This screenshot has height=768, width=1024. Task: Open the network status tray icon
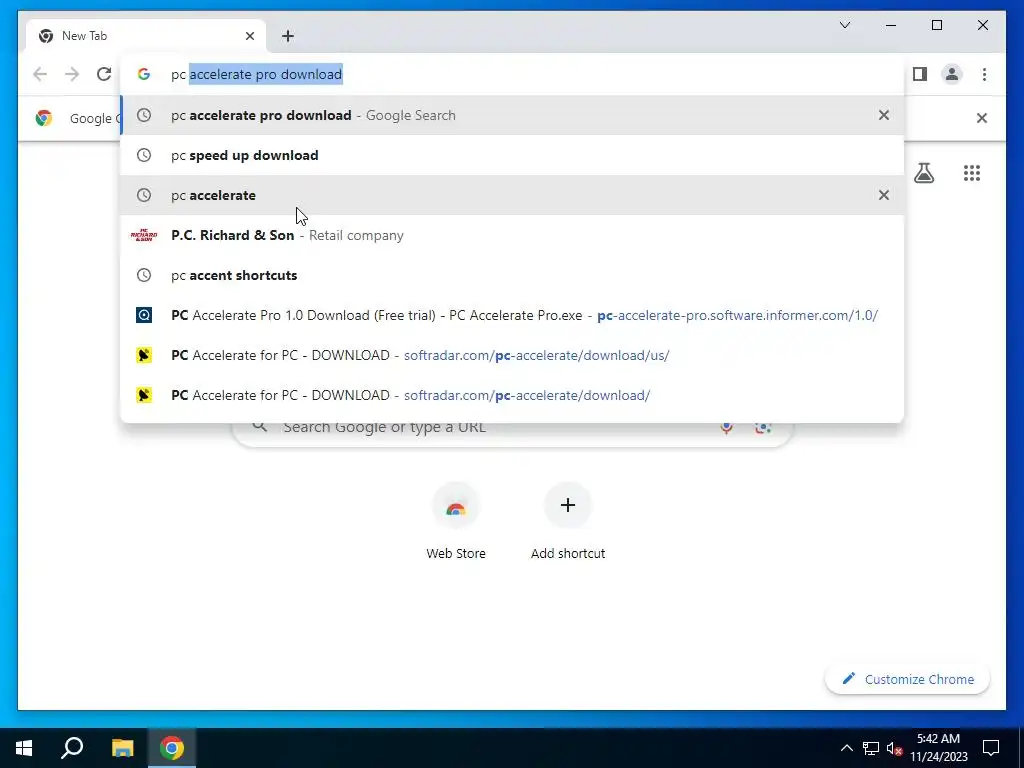coord(871,748)
